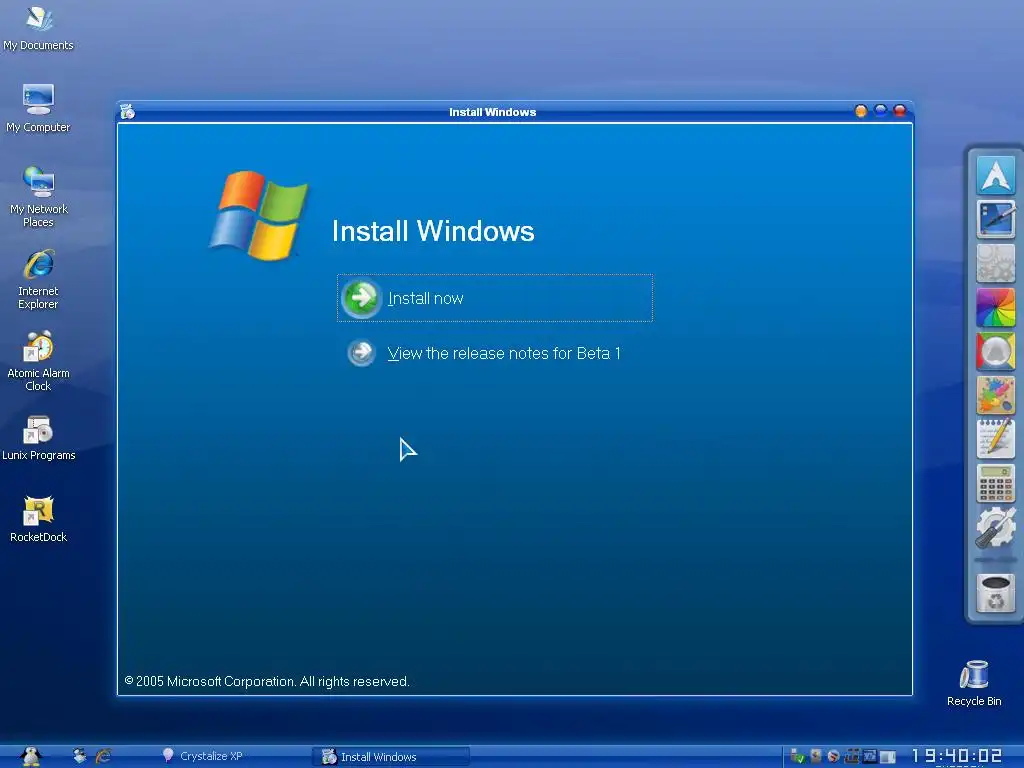Click the penguin start button
This screenshot has height=768, width=1024.
coord(31,756)
